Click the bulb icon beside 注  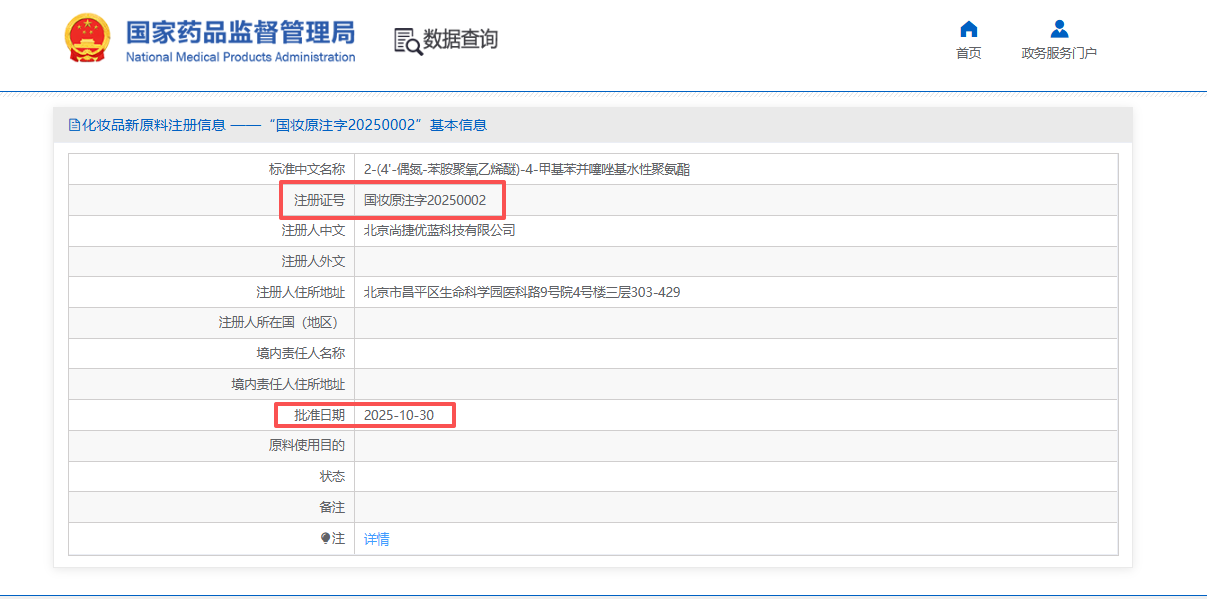tap(325, 538)
